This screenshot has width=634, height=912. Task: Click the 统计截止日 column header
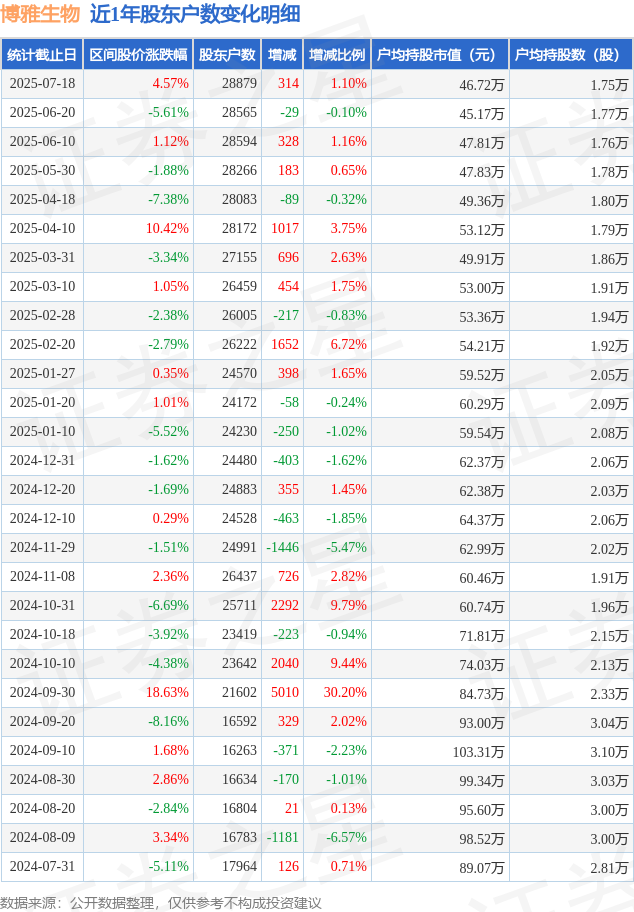click(42, 55)
